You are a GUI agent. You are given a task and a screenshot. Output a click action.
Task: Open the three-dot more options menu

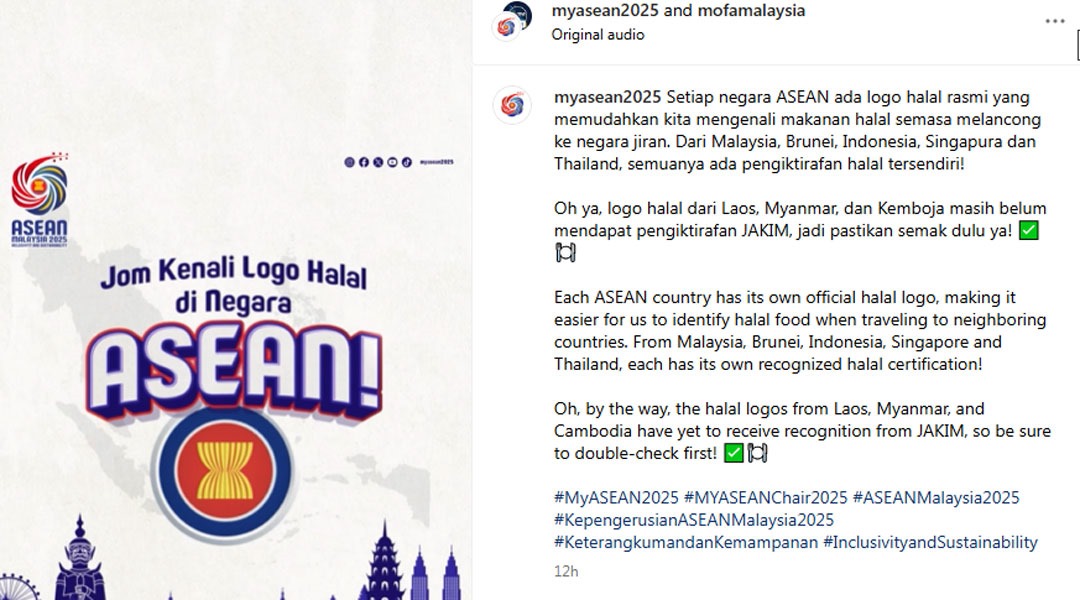[1055, 21]
